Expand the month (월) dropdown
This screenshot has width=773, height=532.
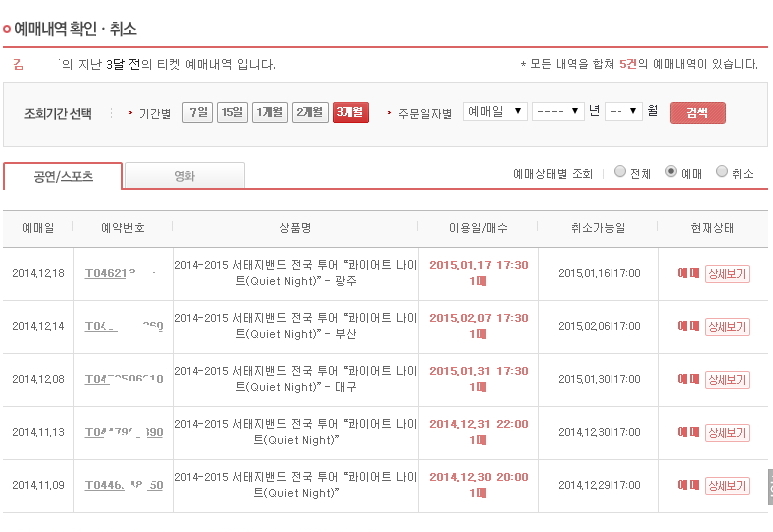[623, 112]
